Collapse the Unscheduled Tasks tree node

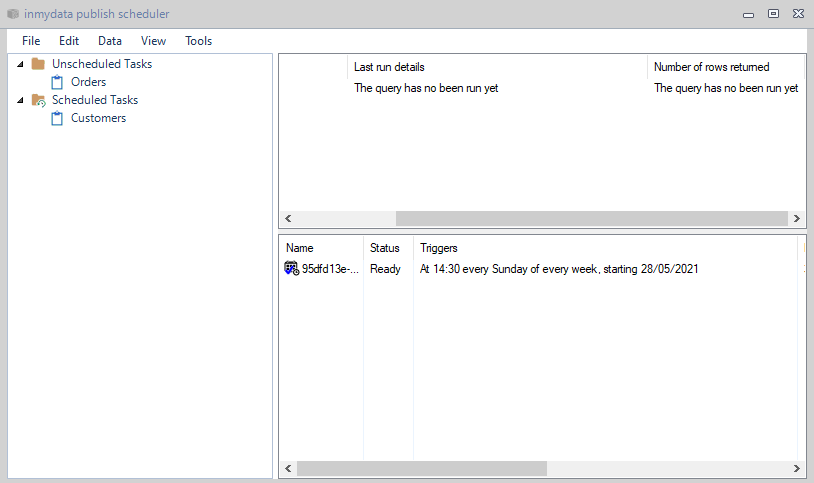coord(20,64)
